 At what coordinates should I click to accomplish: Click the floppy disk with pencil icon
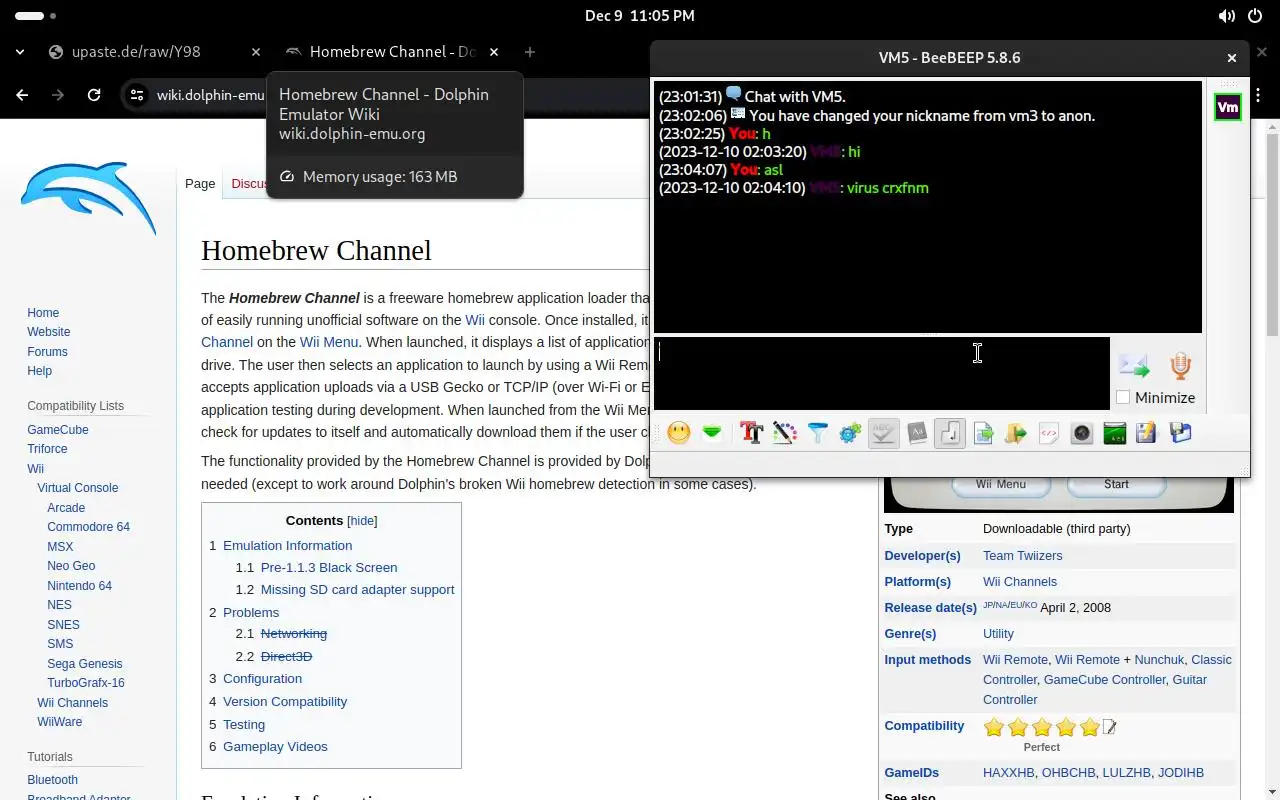pyautogui.click(x=1147, y=433)
